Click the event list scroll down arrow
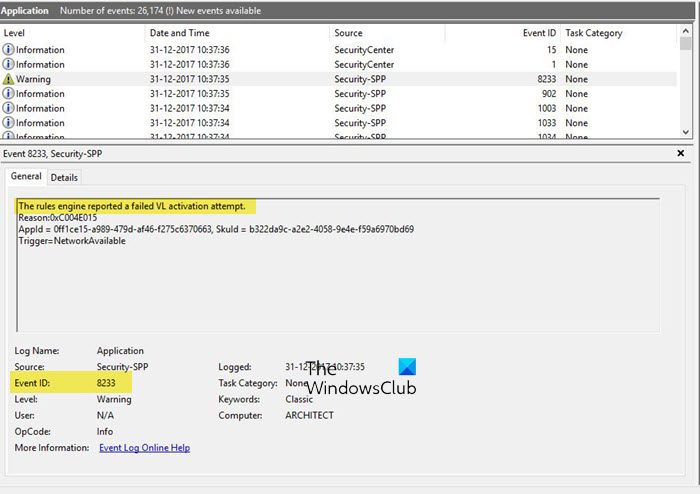 [x=686, y=132]
